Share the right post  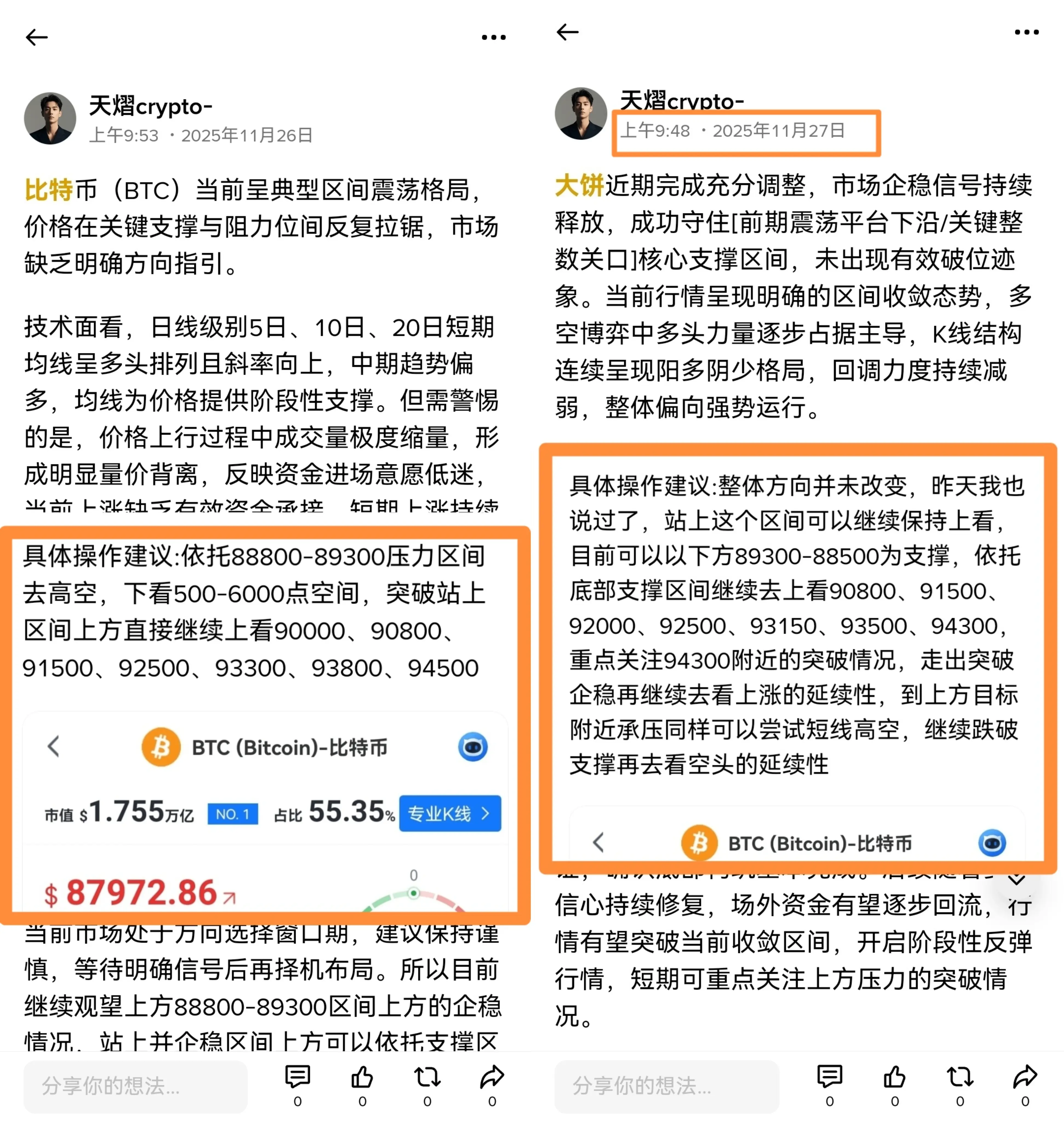pos(1025,1077)
